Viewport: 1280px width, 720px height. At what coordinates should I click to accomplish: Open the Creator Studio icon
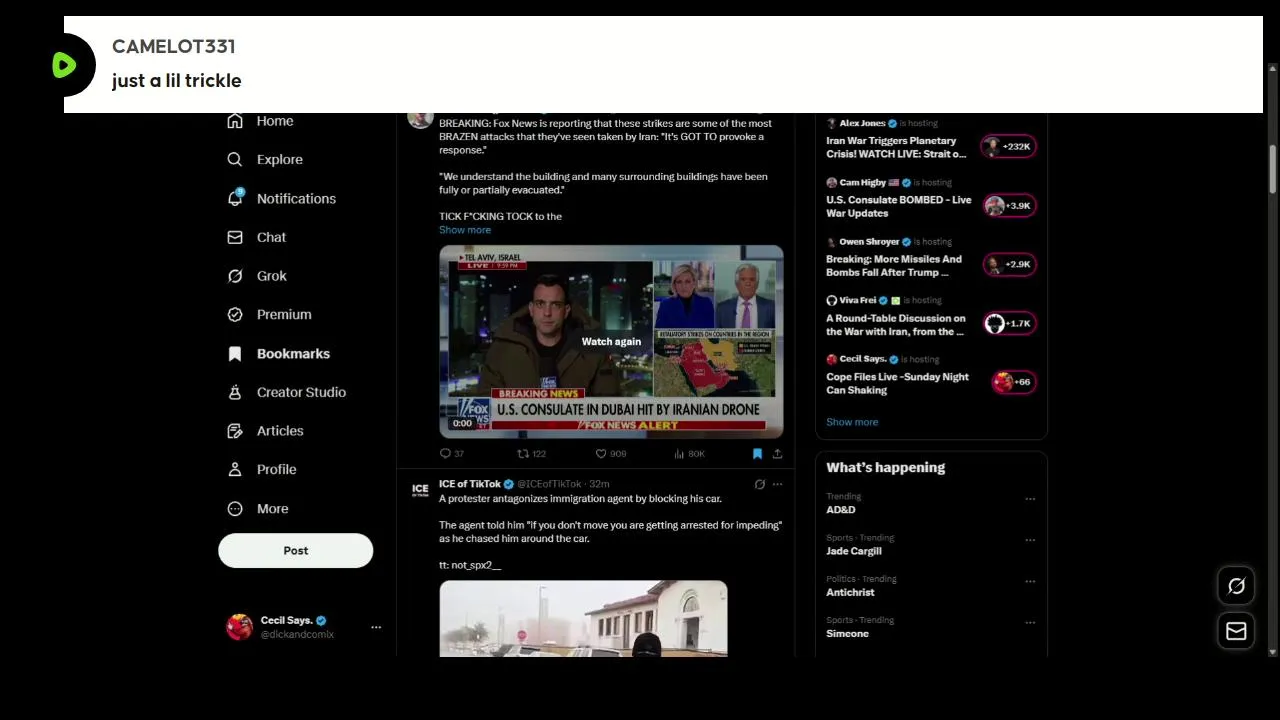[235, 392]
